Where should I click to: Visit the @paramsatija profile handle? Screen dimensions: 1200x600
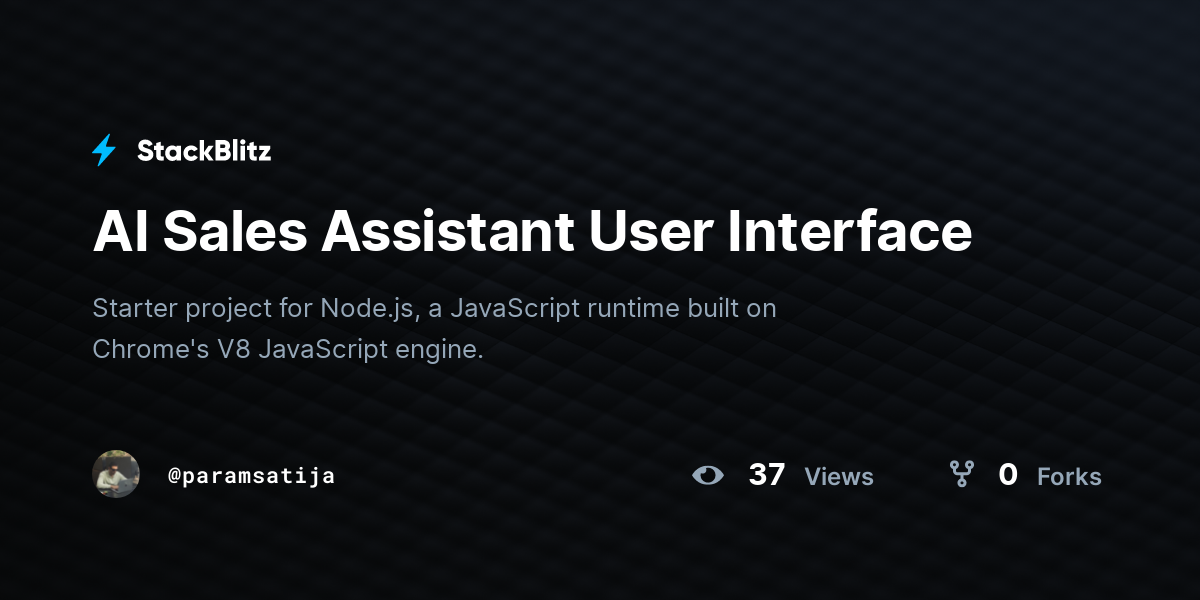252,476
